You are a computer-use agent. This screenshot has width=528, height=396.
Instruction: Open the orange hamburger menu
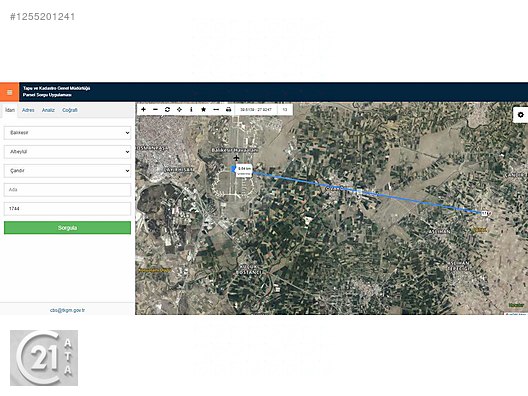click(x=9, y=92)
